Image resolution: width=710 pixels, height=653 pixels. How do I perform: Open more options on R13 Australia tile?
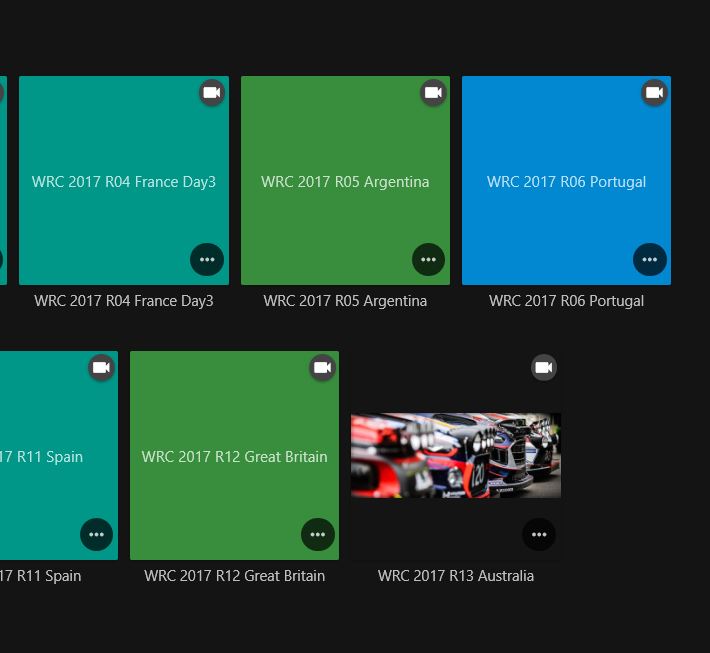click(x=539, y=534)
